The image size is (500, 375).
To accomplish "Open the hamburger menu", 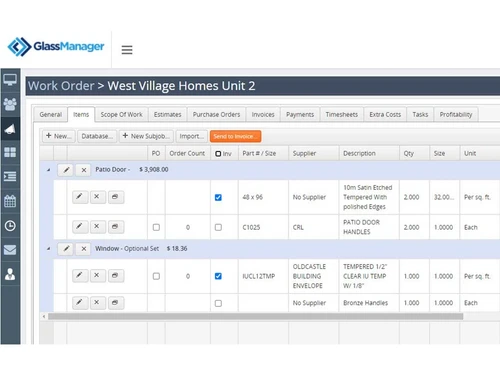I will click(127, 50).
